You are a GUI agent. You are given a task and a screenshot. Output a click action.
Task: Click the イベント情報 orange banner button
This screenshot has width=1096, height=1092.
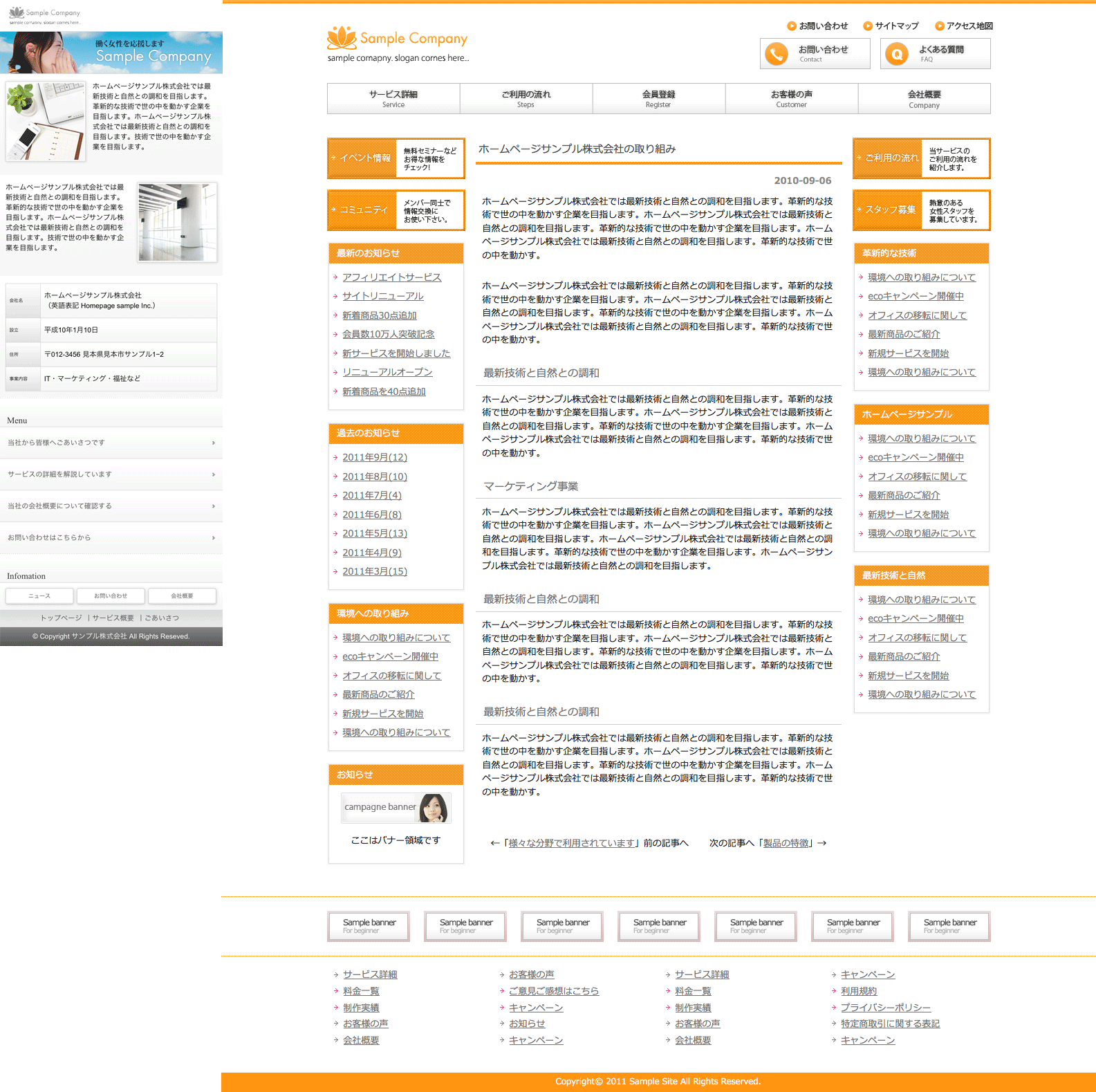(x=396, y=158)
